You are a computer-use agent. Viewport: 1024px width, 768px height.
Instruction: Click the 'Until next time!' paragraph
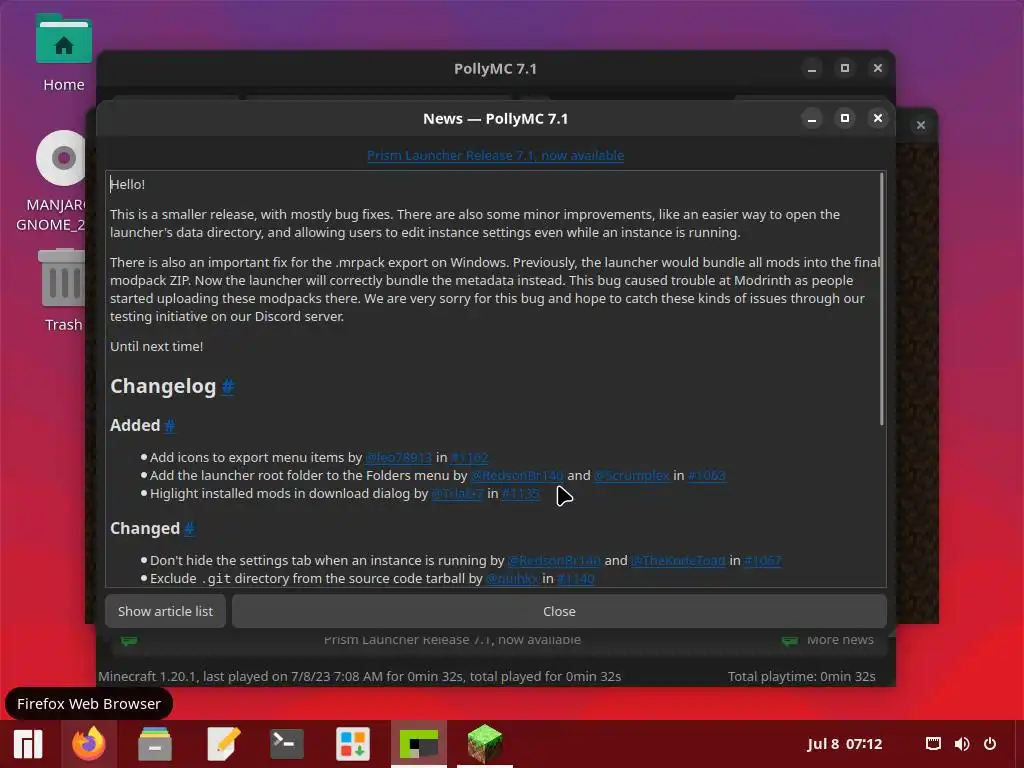coord(157,347)
